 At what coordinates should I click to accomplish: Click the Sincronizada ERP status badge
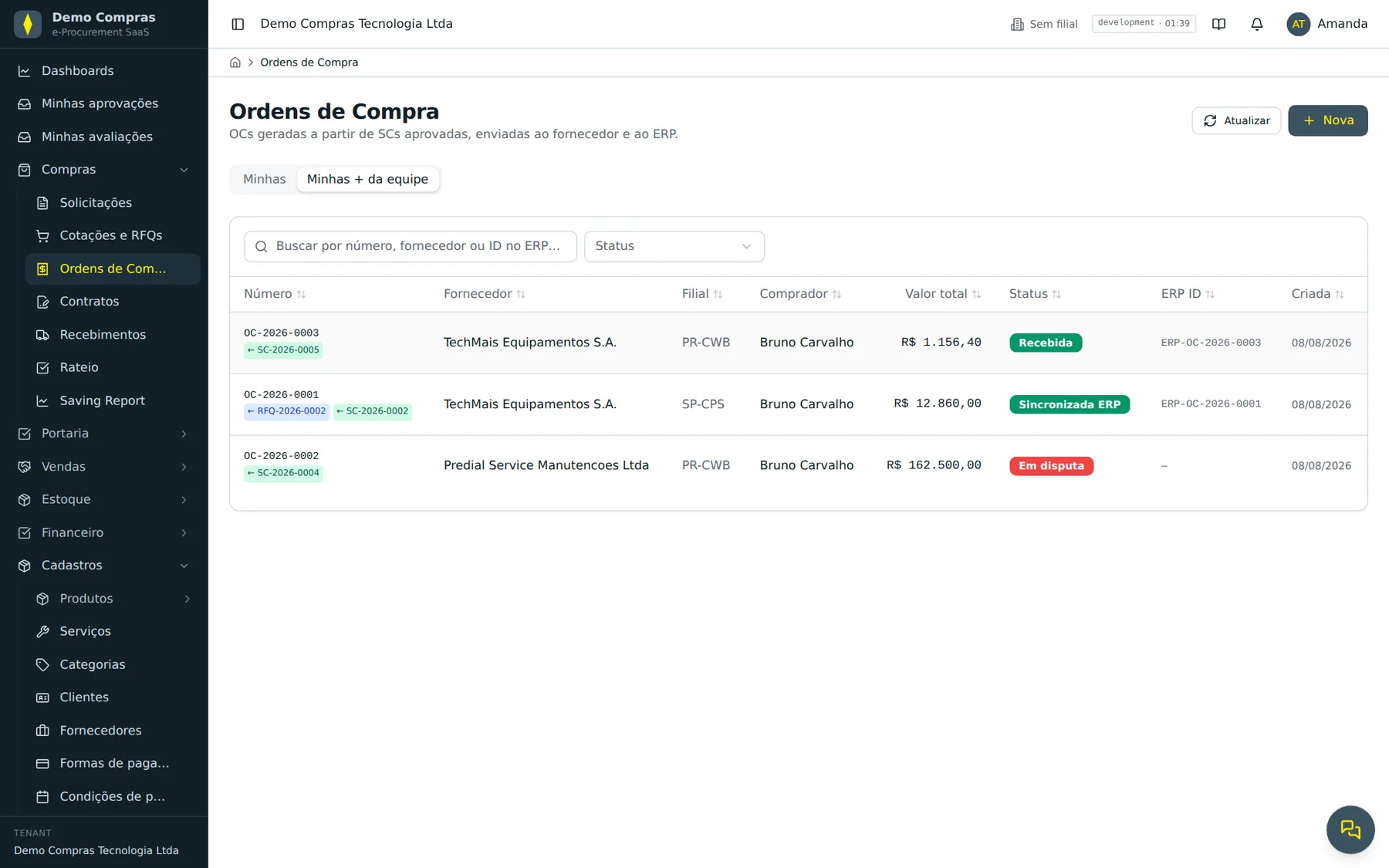point(1070,404)
